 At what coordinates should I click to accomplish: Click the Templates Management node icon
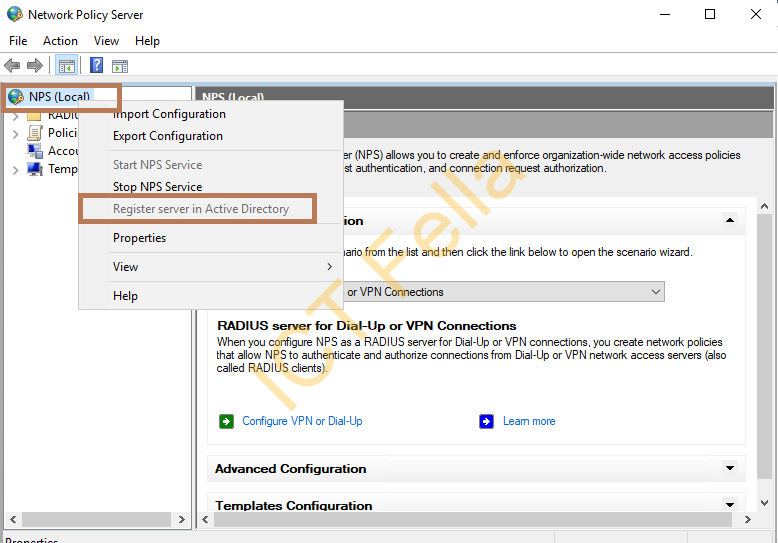coord(35,169)
